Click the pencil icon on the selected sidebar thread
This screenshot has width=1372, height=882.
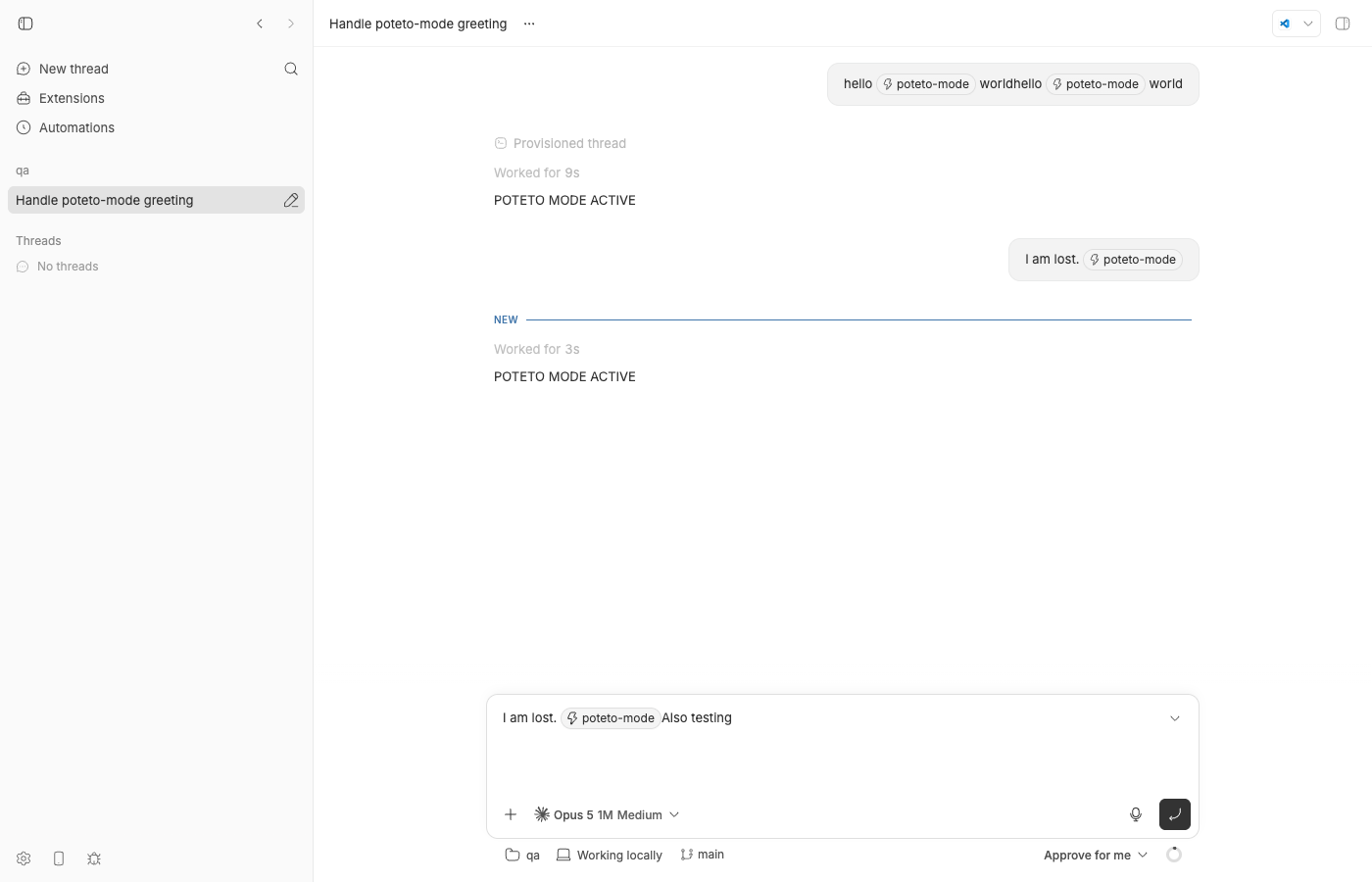291,200
